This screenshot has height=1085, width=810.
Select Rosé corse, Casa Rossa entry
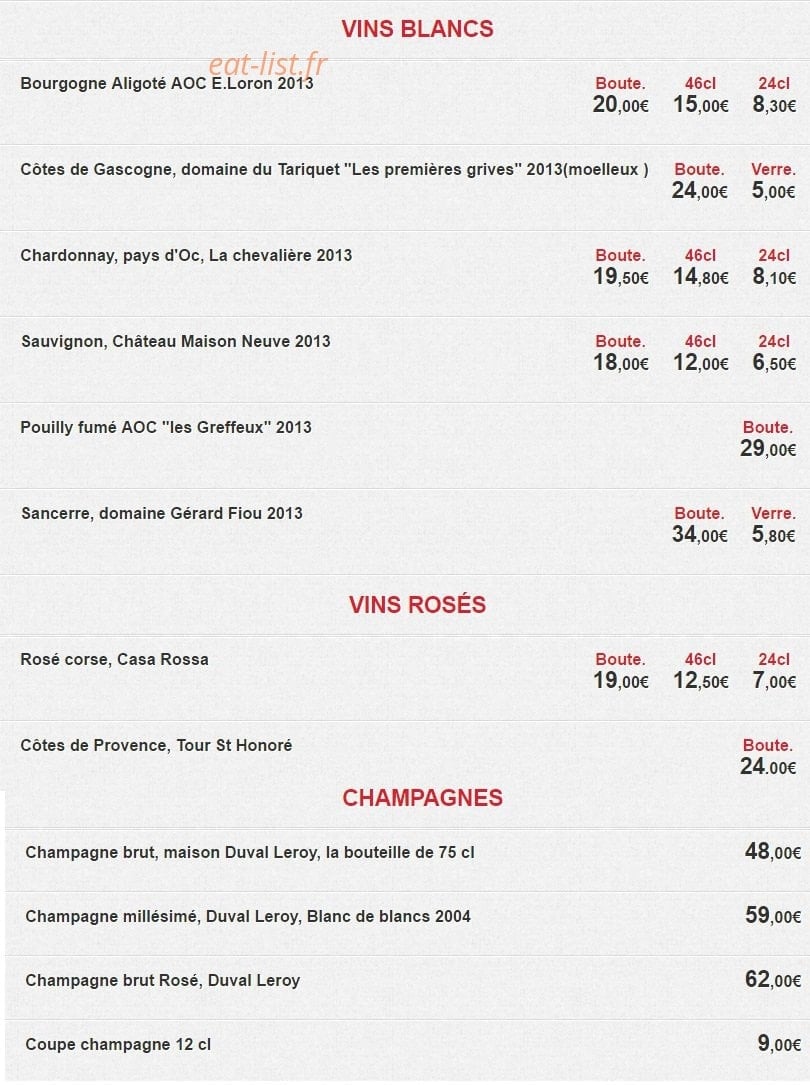tap(114, 659)
